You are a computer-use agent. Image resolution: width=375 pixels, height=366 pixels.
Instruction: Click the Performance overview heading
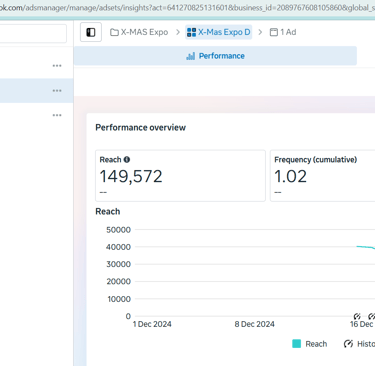click(x=141, y=128)
